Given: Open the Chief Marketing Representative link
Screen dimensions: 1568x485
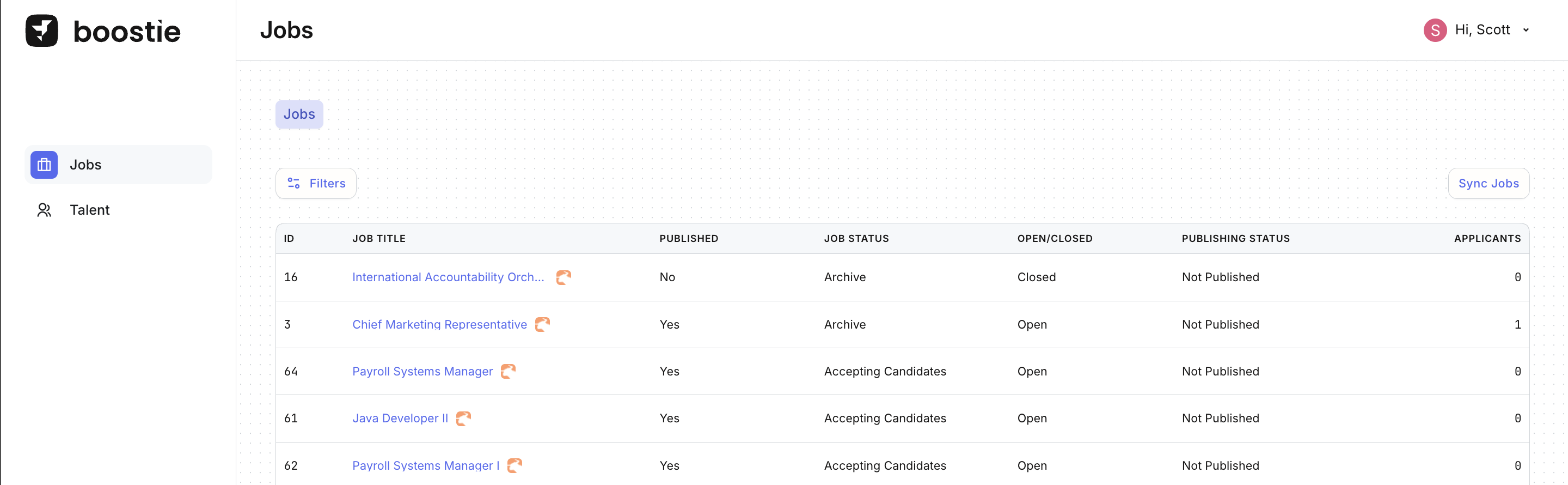Looking at the screenshot, I should point(439,325).
